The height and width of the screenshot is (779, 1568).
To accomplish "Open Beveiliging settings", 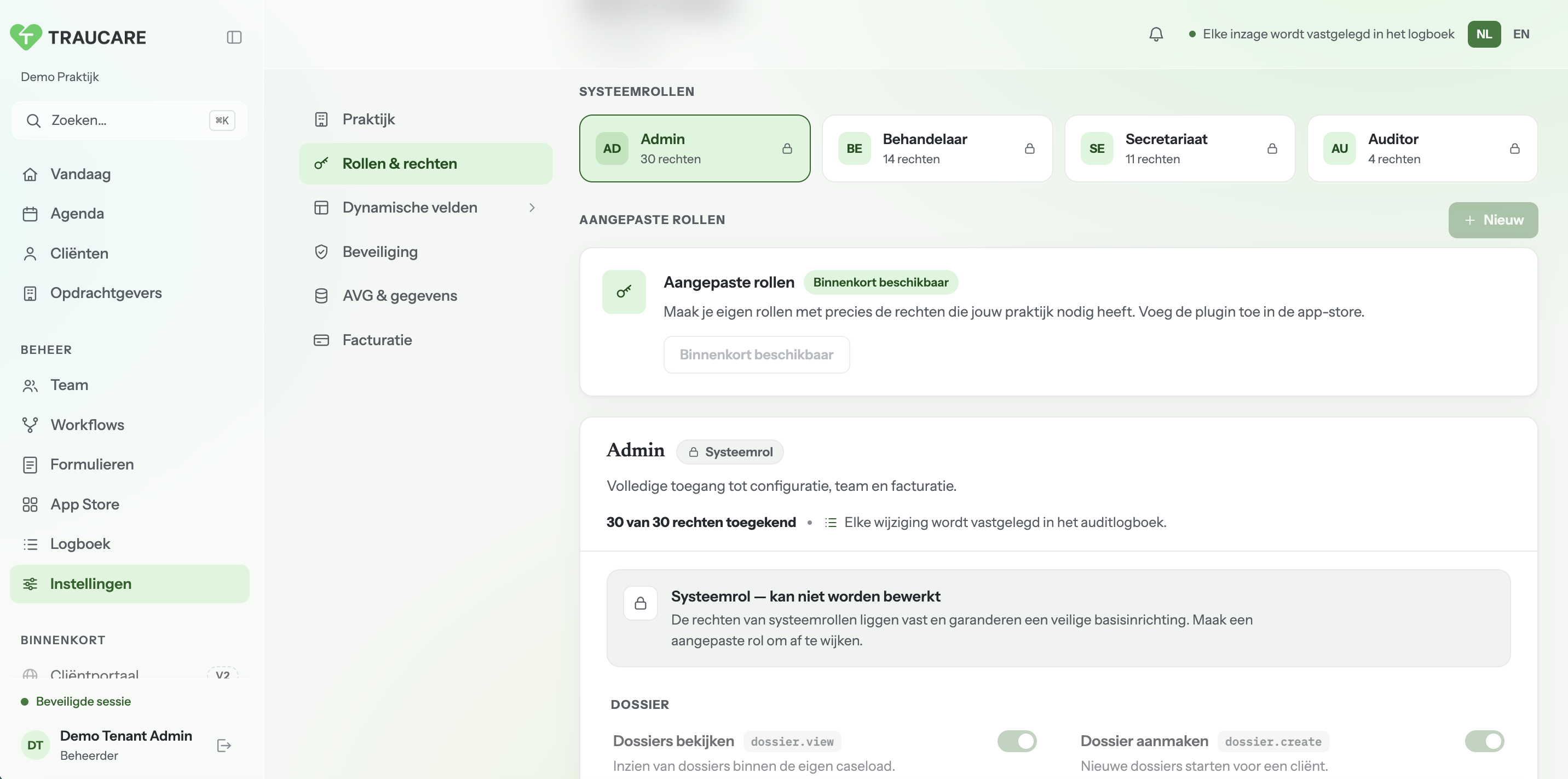I will click(425, 251).
